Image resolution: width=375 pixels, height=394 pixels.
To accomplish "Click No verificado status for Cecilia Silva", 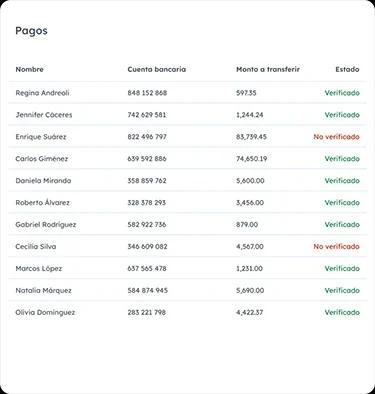I will [336, 247].
